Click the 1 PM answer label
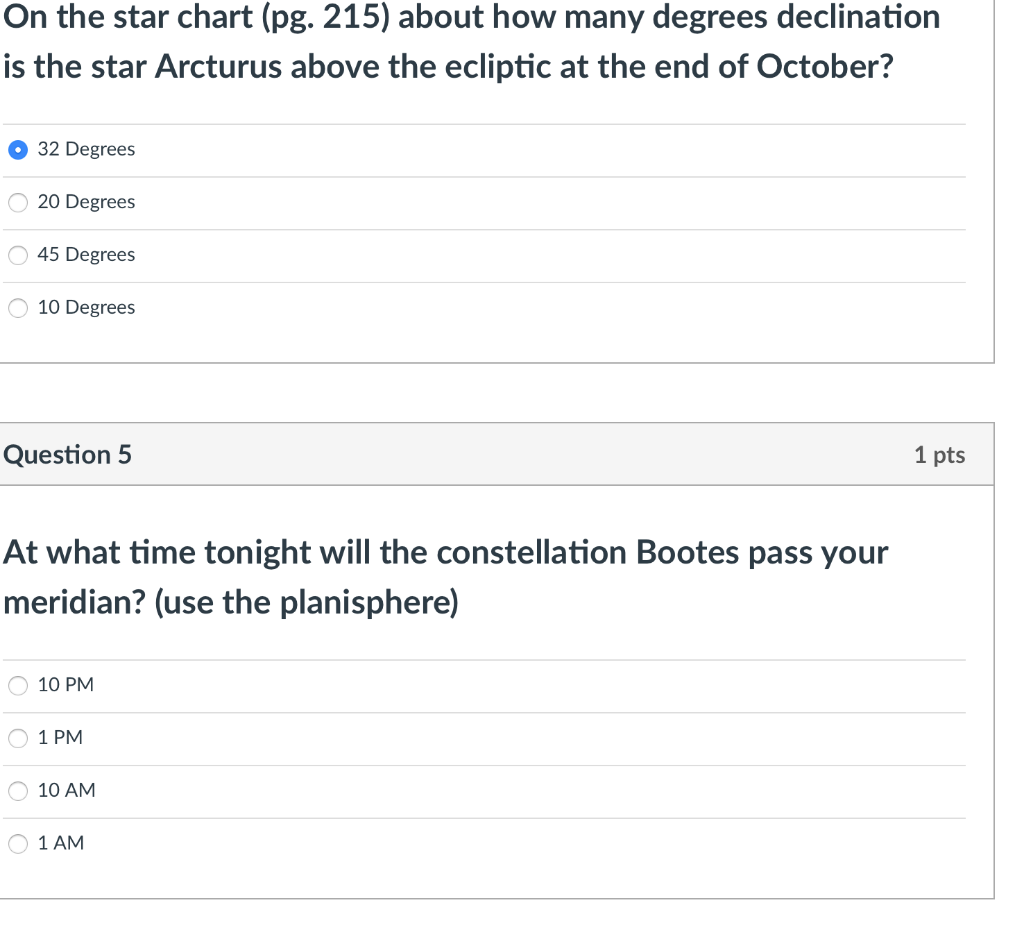This screenshot has width=1024, height=930. coord(58,738)
